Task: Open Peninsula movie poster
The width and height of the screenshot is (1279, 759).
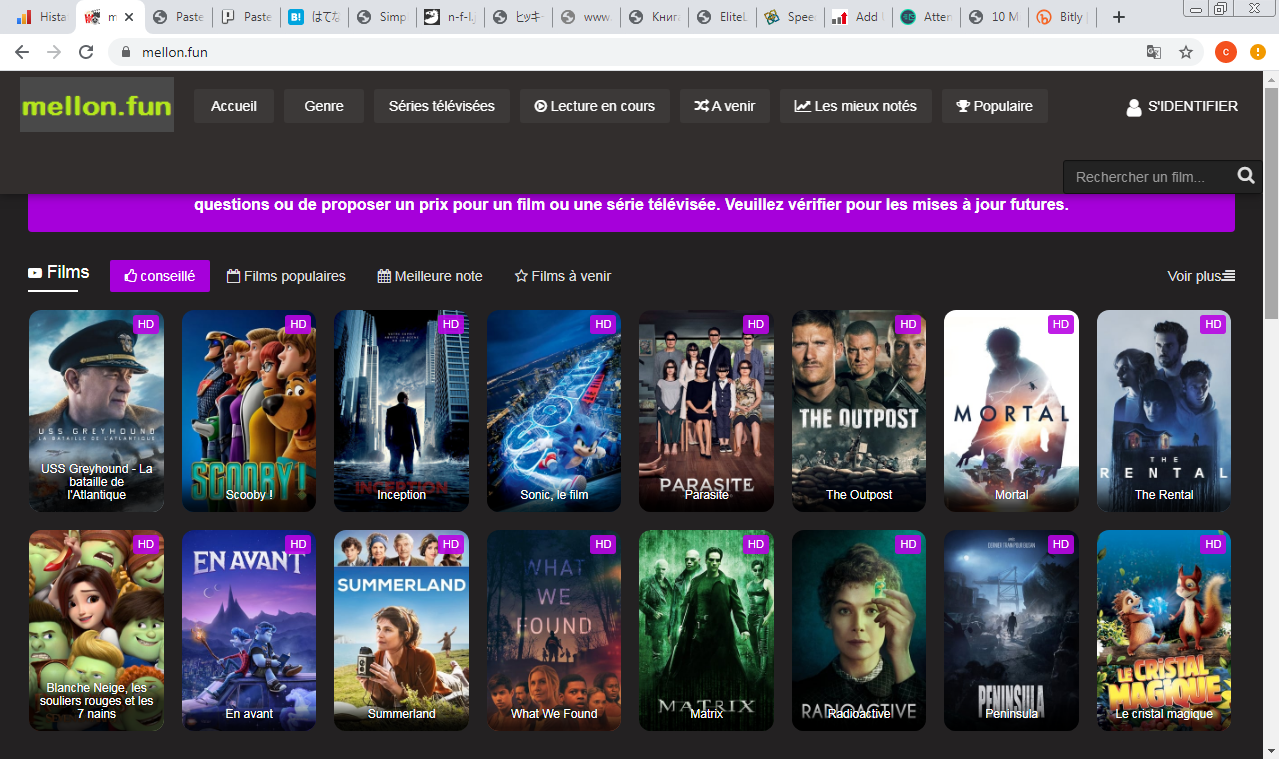Action: [1012, 631]
